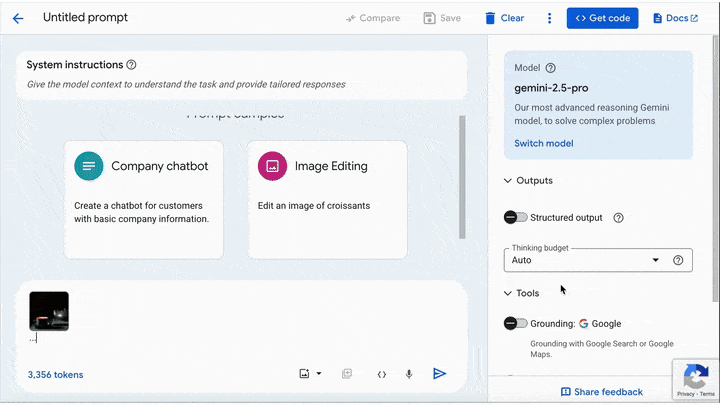Screen dimensions: 720x405
Task: Click the attached image thumbnail in prompt
Action: pos(49,311)
